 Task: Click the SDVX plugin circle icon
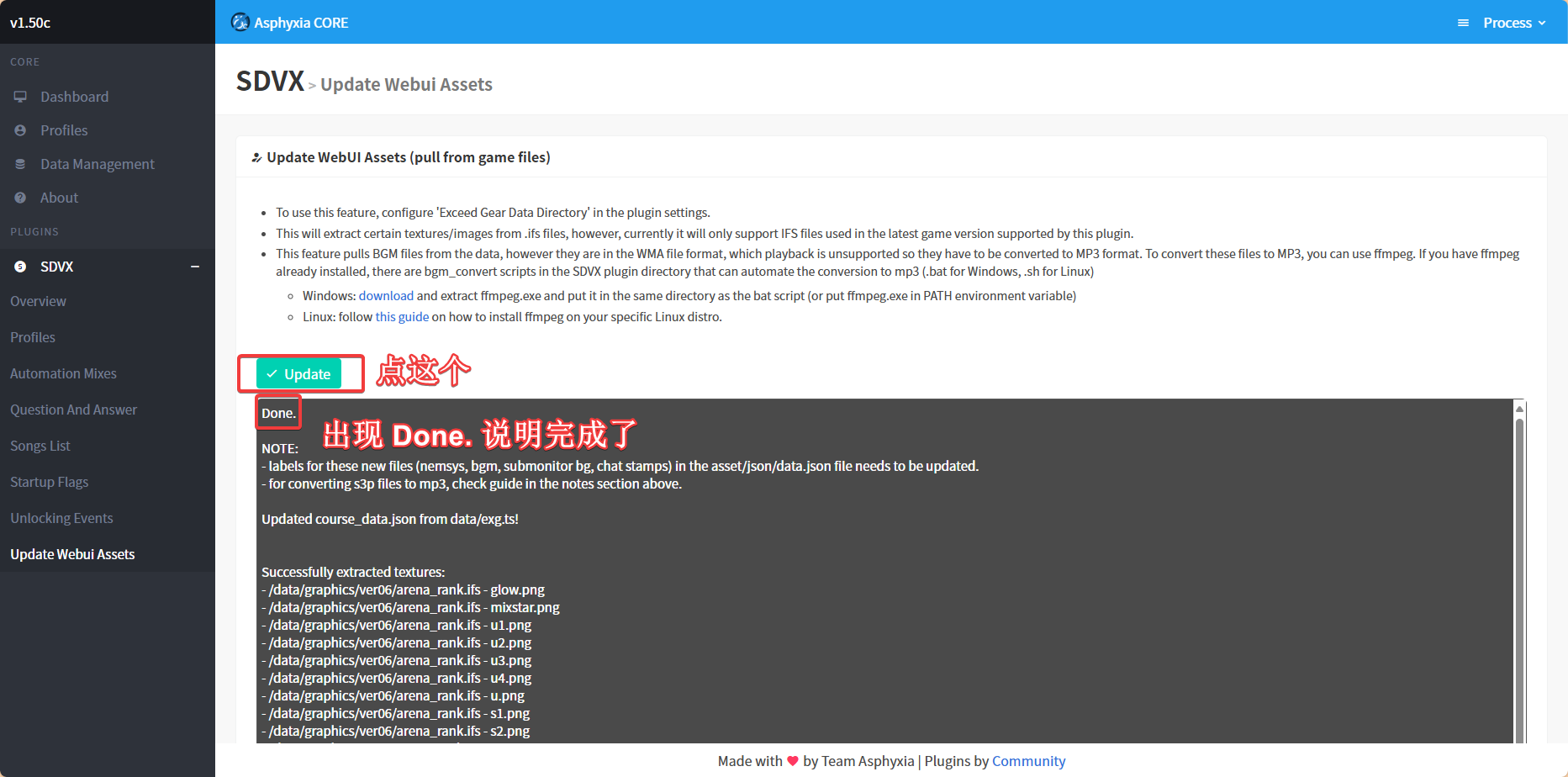(20, 267)
